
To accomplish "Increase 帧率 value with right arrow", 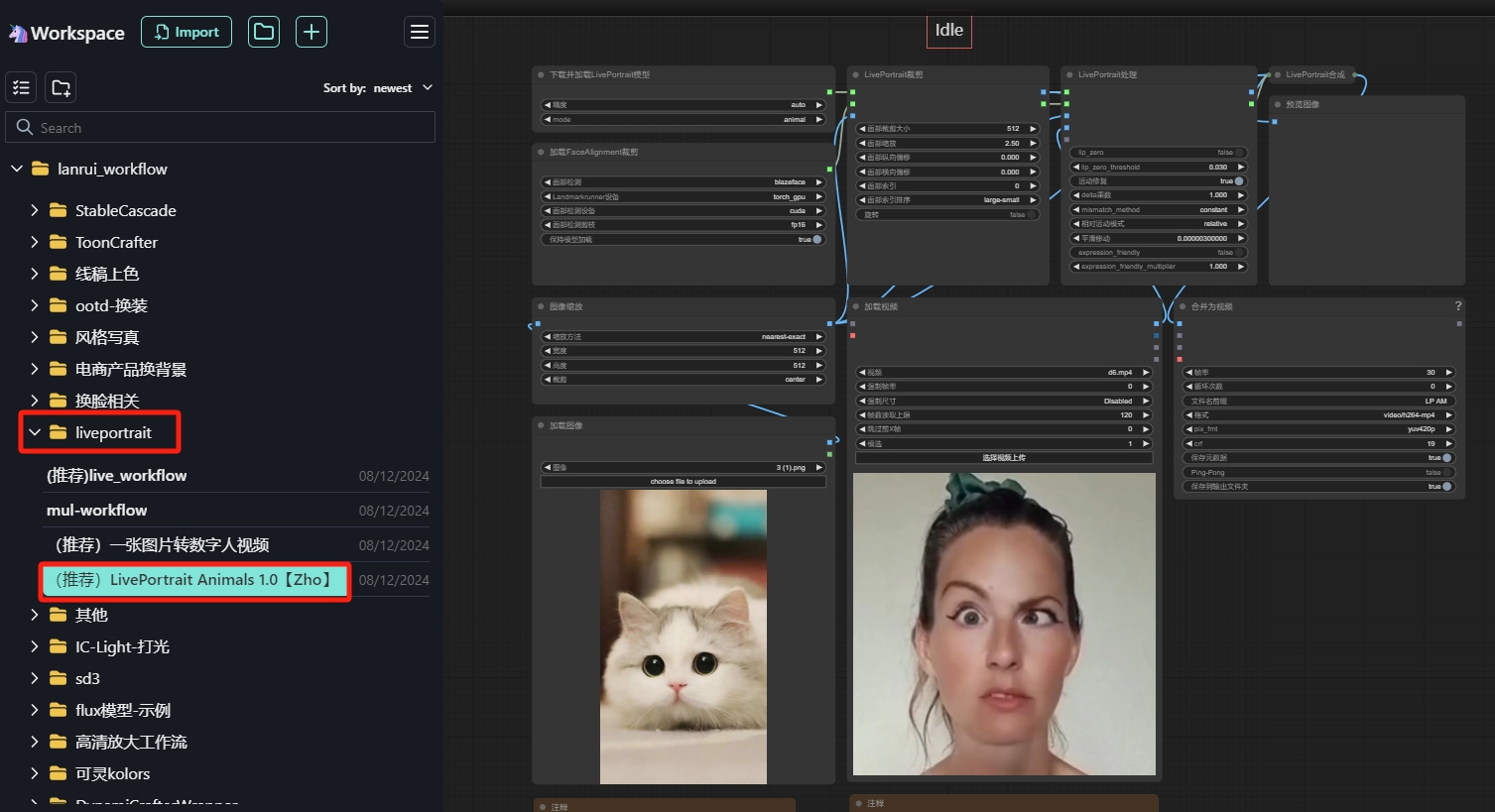I will 1448,372.
